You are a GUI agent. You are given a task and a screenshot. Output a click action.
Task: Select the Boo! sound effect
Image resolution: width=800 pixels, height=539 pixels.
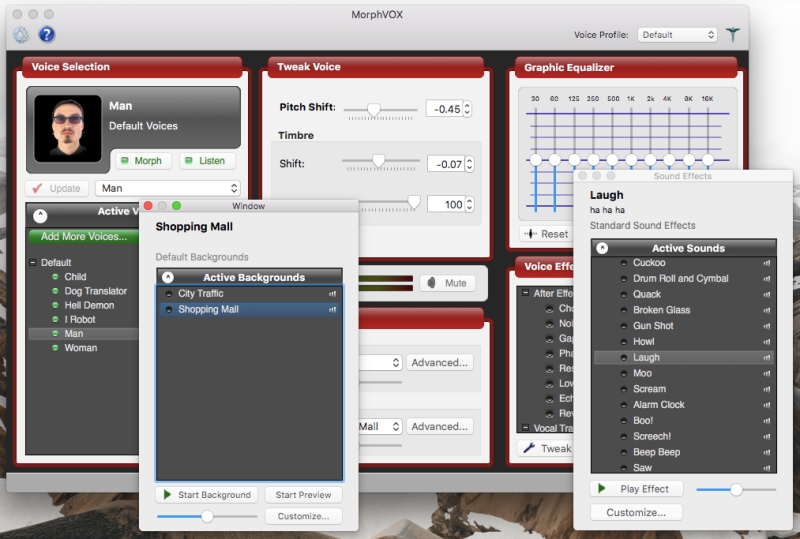(x=643, y=421)
